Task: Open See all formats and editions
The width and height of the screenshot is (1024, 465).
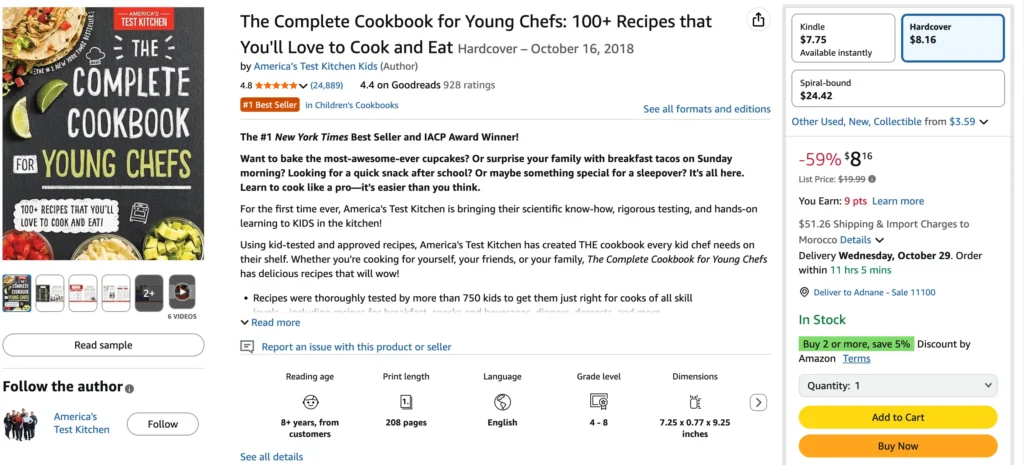Action: (x=706, y=109)
